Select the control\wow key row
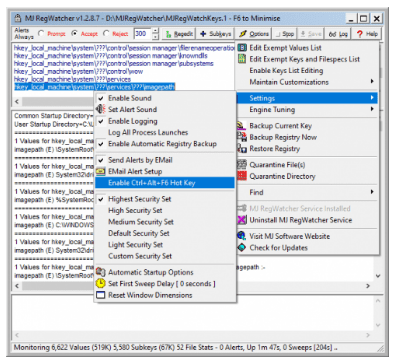 coord(78,71)
